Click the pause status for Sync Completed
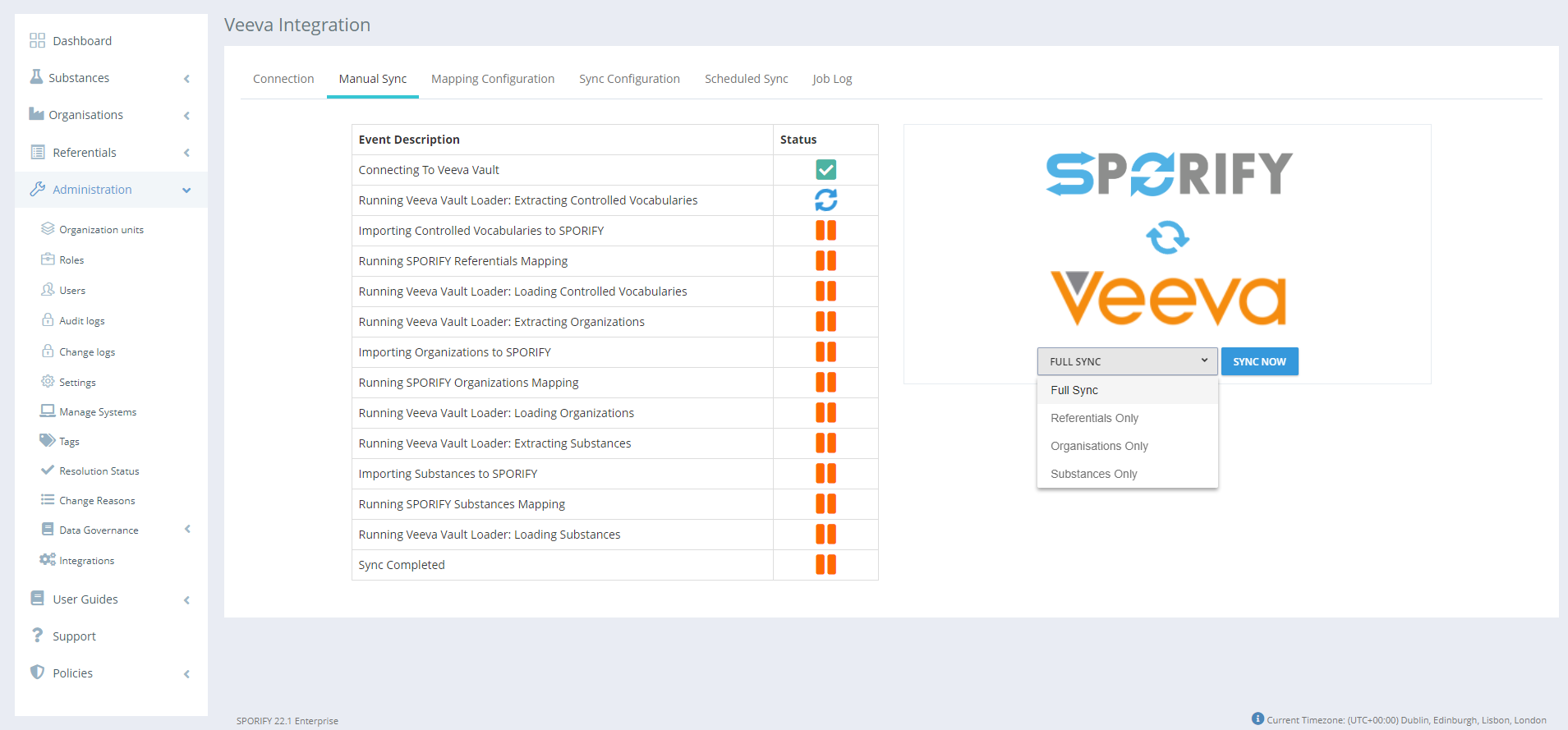Image resolution: width=1568 pixels, height=730 pixels. 825,565
